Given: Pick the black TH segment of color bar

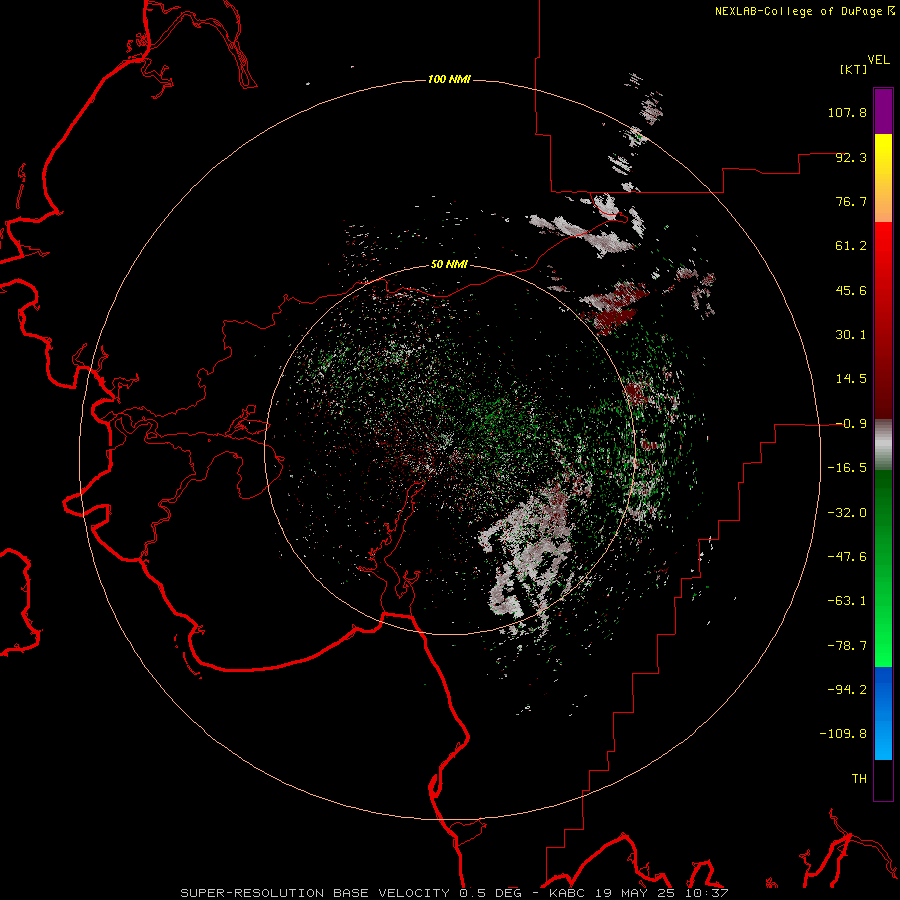Looking at the screenshot, I should [x=883, y=779].
